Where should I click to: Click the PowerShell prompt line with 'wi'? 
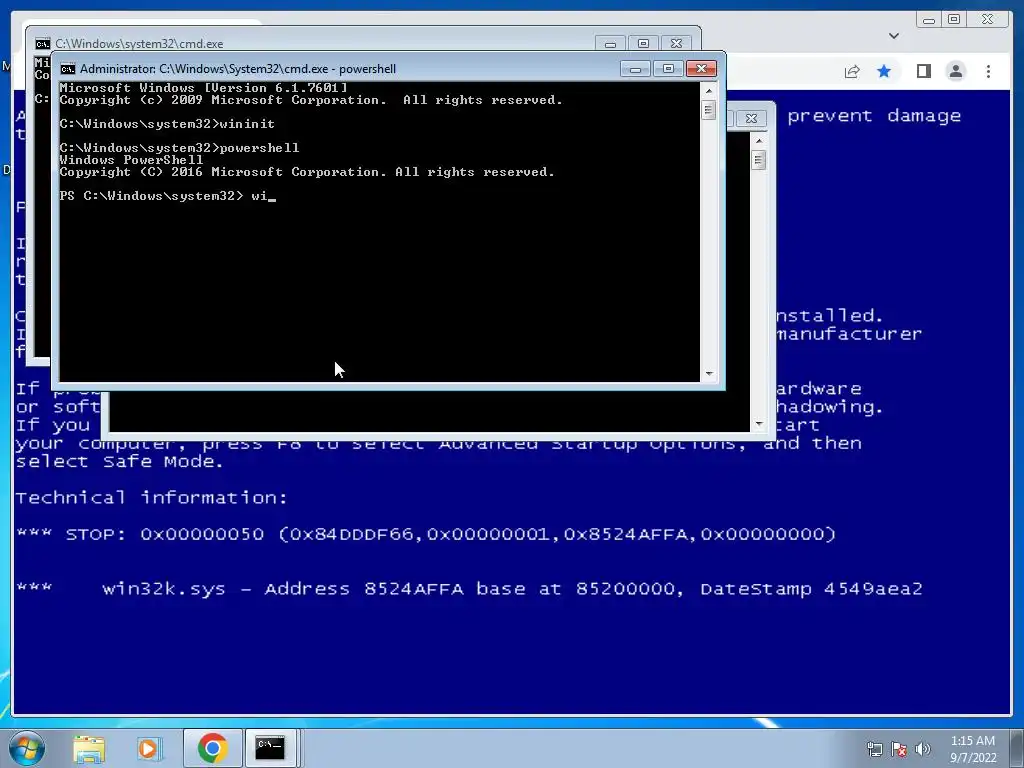[168, 196]
